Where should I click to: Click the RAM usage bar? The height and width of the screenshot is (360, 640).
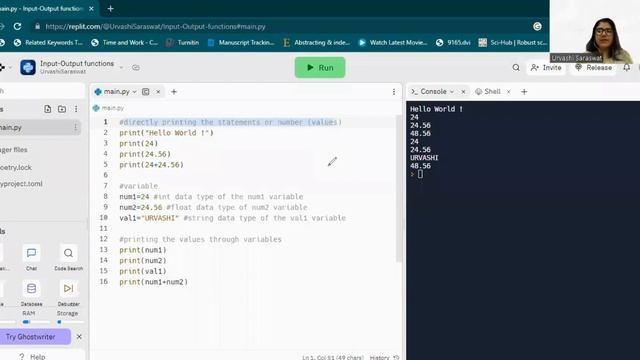pyautogui.click(x=36, y=322)
